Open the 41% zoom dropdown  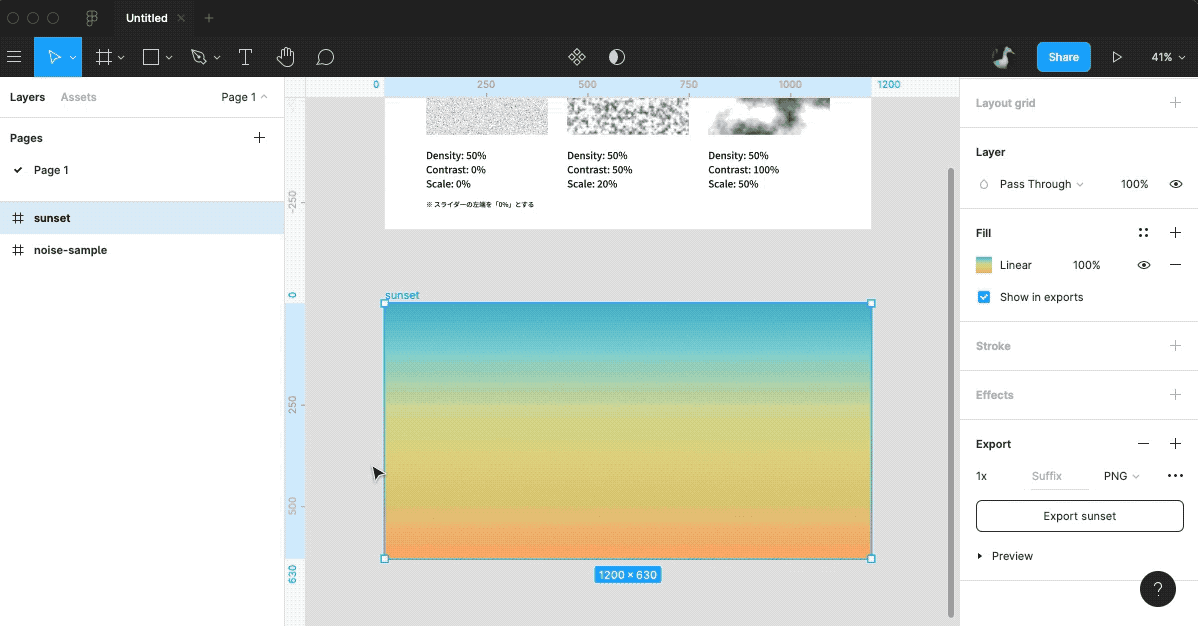[x=1168, y=57]
